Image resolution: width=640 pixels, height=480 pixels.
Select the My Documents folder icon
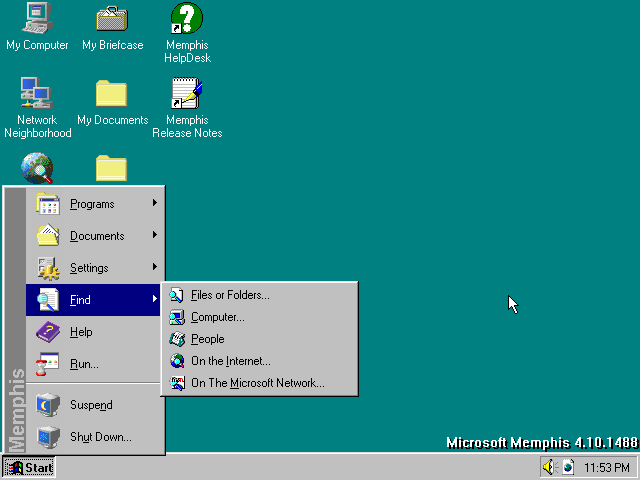(x=112, y=93)
